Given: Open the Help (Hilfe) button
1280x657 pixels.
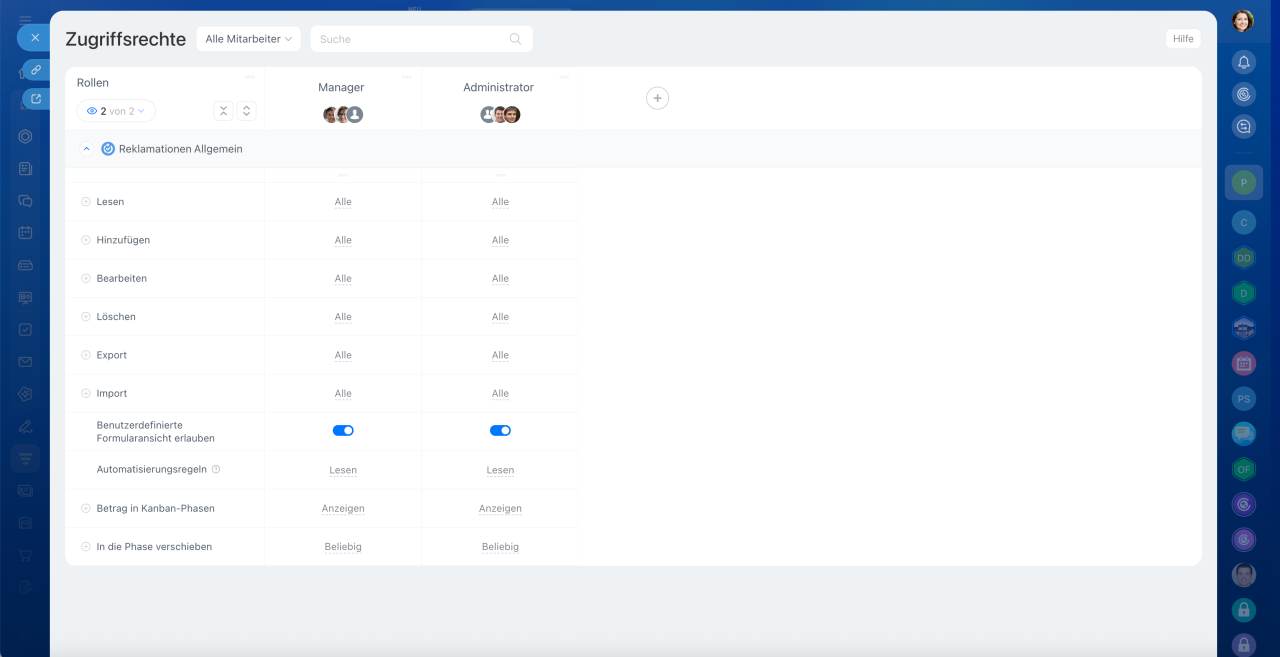Looking at the screenshot, I should [x=1183, y=39].
